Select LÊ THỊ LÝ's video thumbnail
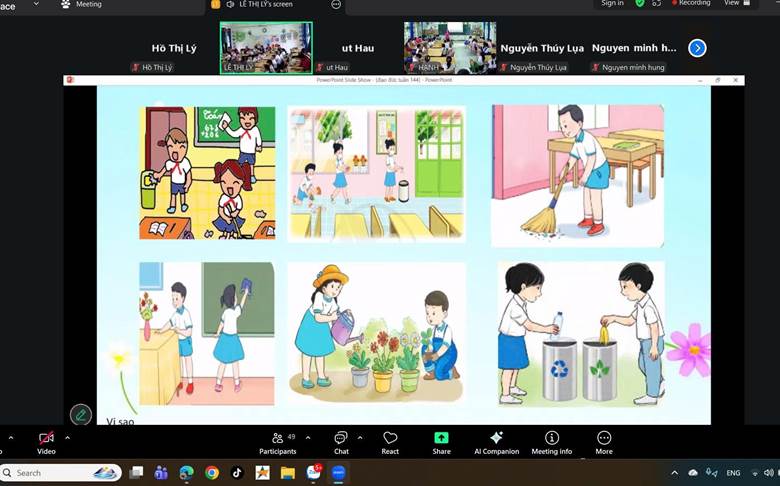Screen dimensions: 780x486 [x=266, y=47]
